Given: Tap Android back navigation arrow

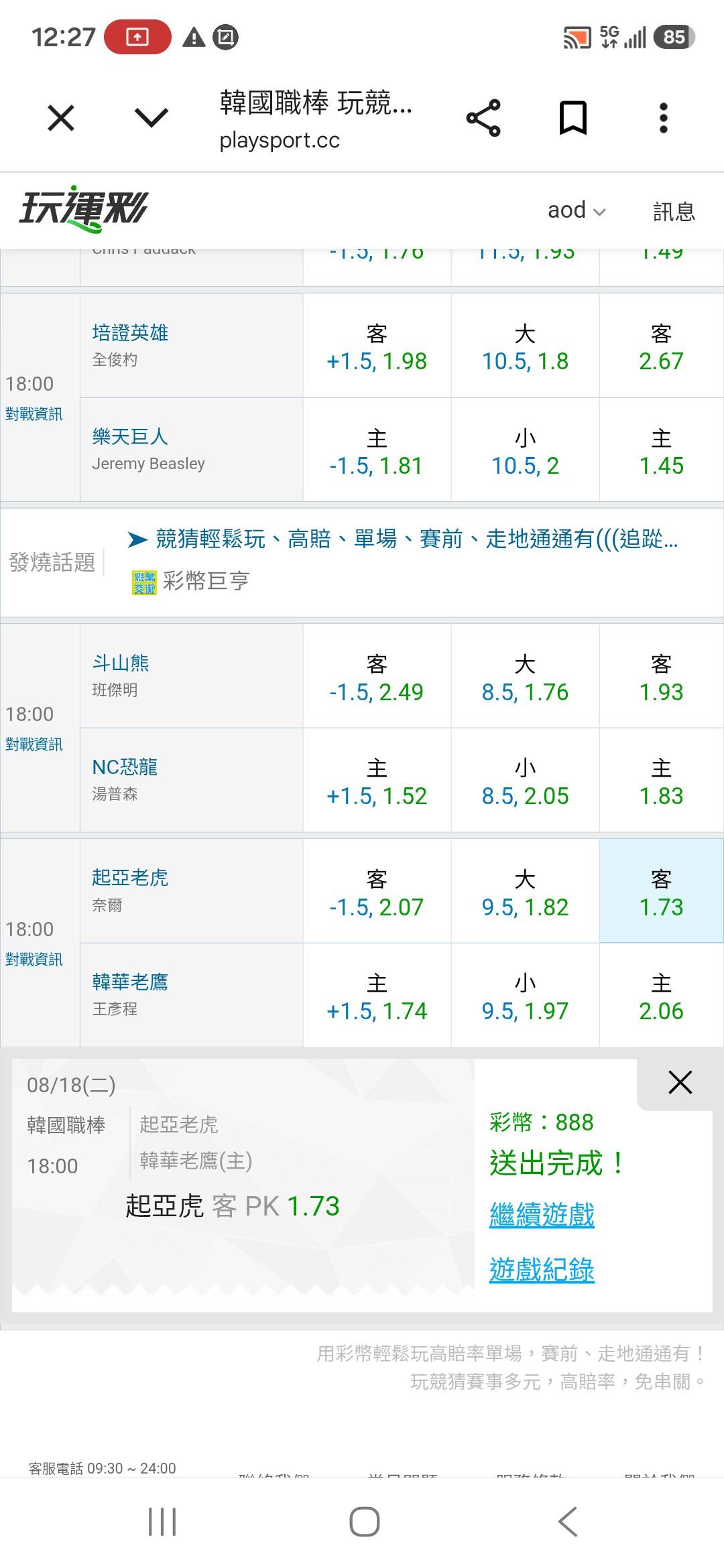Looking at the screenshot, I should [568, 1521].
